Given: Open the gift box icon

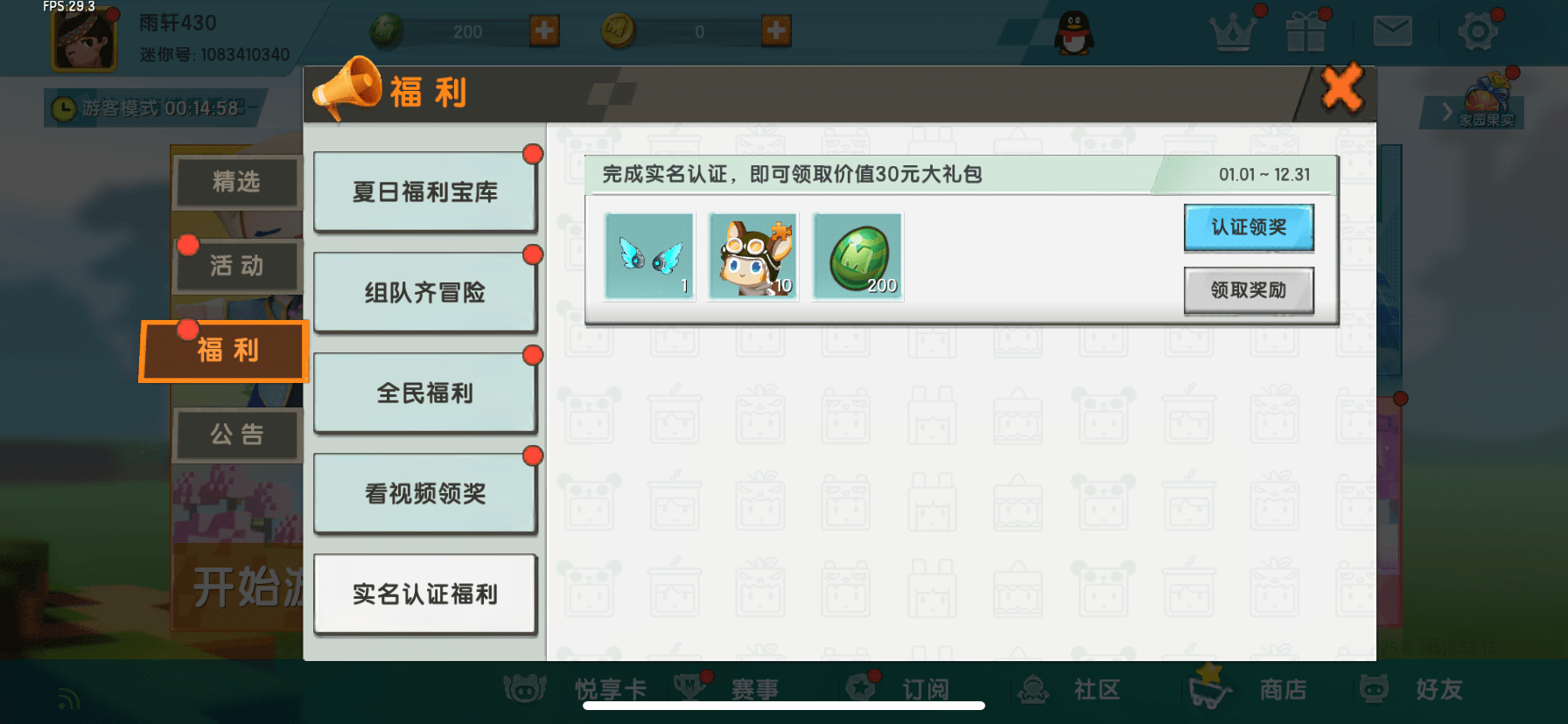Looking at the screenshot, I should (1305, 31).
